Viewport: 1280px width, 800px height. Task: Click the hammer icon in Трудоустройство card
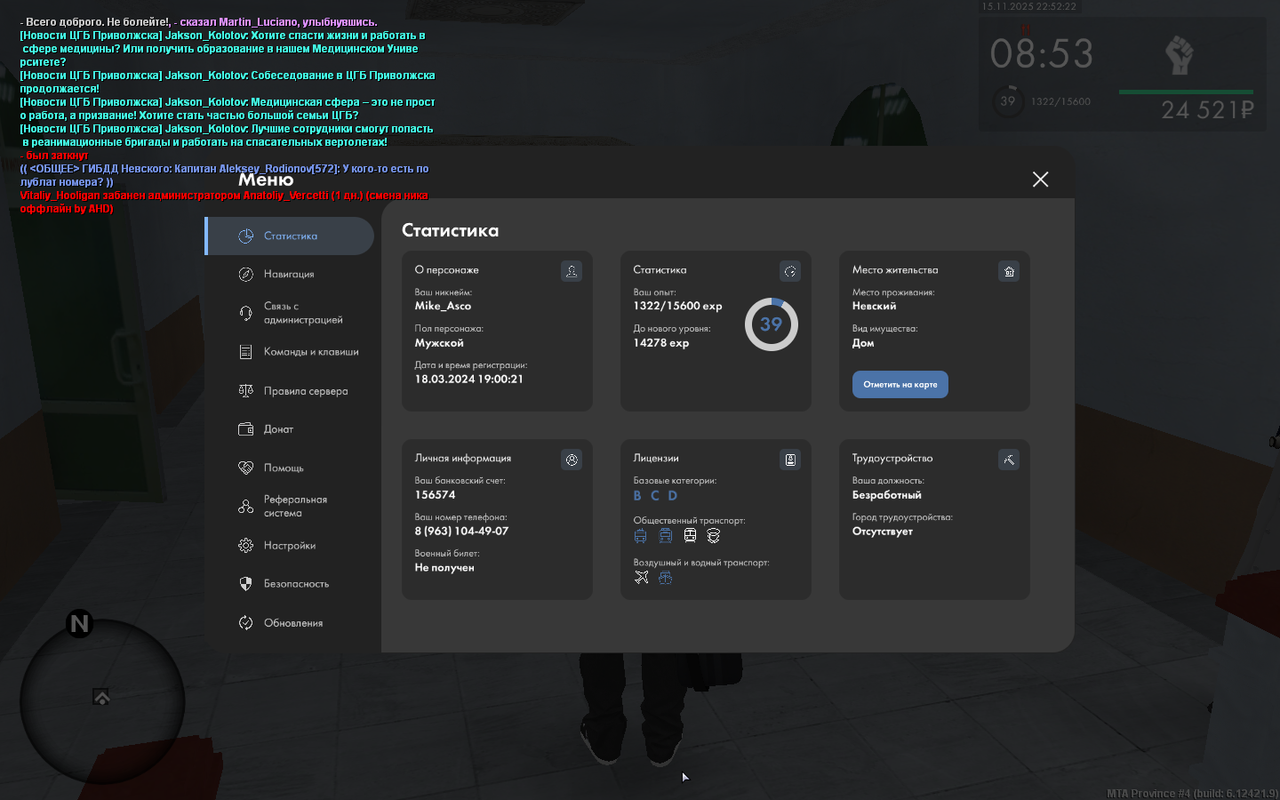[1009, 460]
